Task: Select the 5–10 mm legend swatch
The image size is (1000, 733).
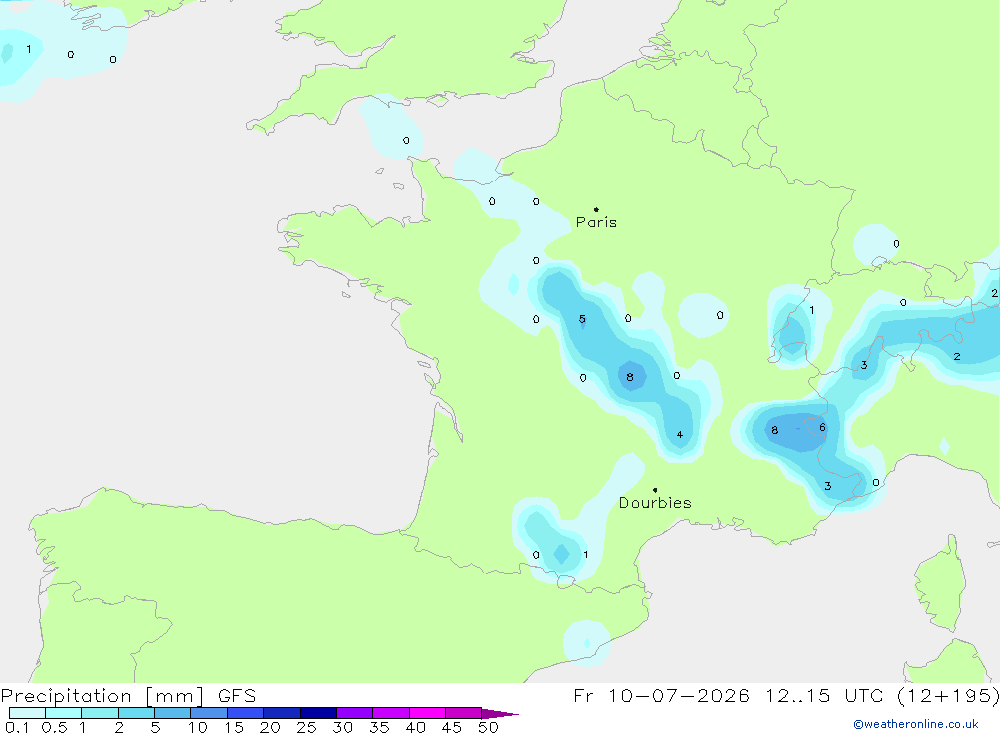Action: point(173,713)
